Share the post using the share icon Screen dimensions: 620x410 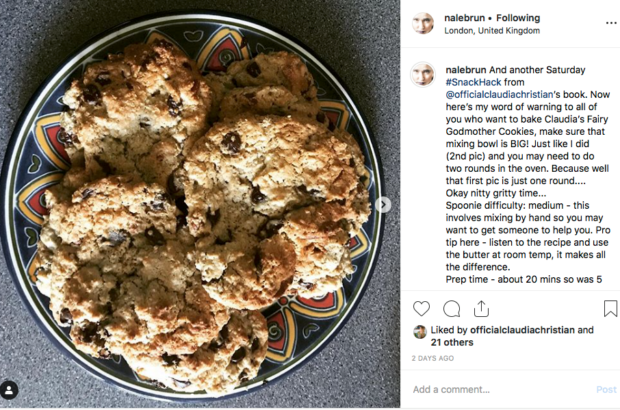pos(481,308)
